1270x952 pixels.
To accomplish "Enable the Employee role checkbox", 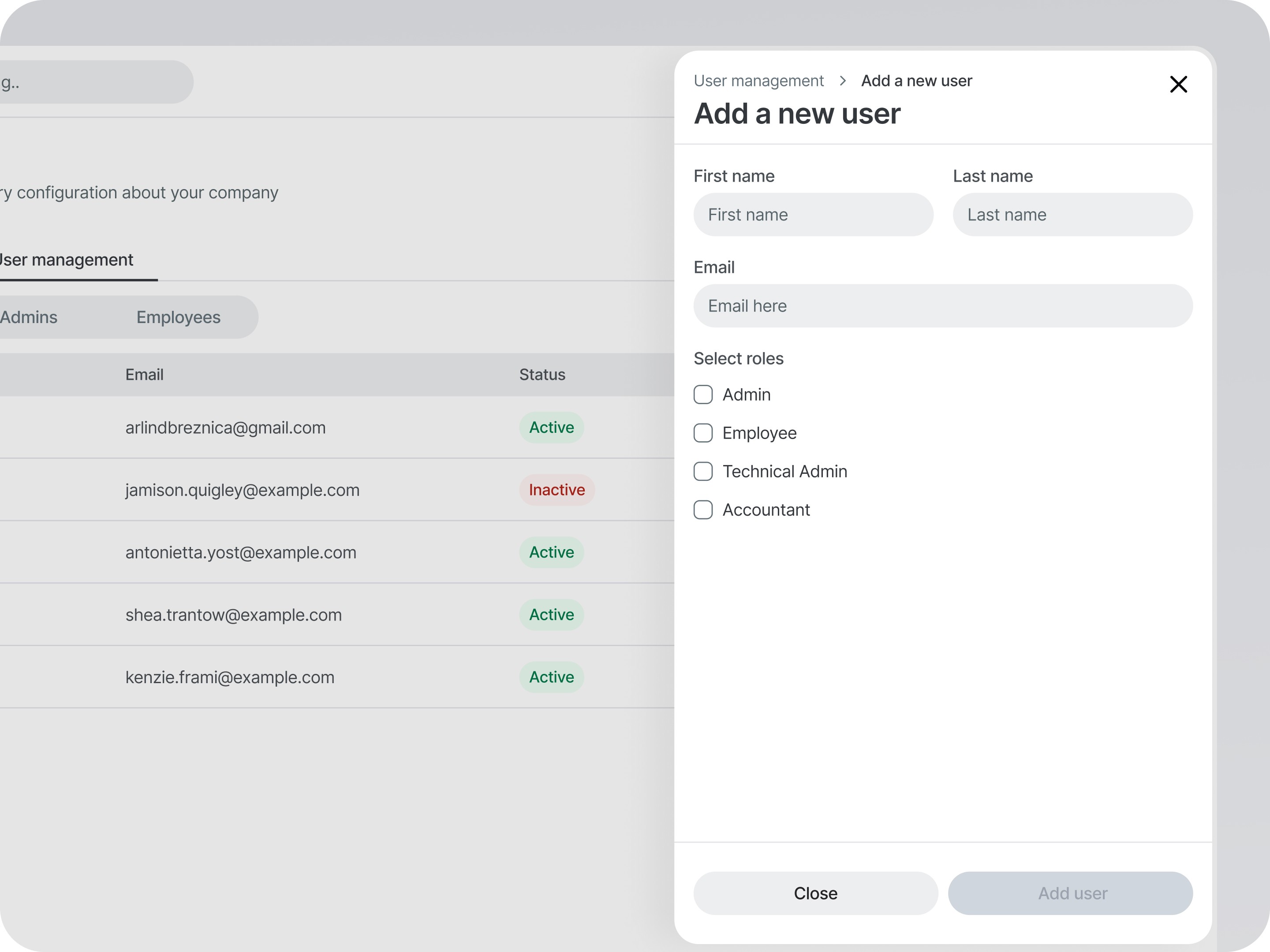I will click(x=703, y=433).
